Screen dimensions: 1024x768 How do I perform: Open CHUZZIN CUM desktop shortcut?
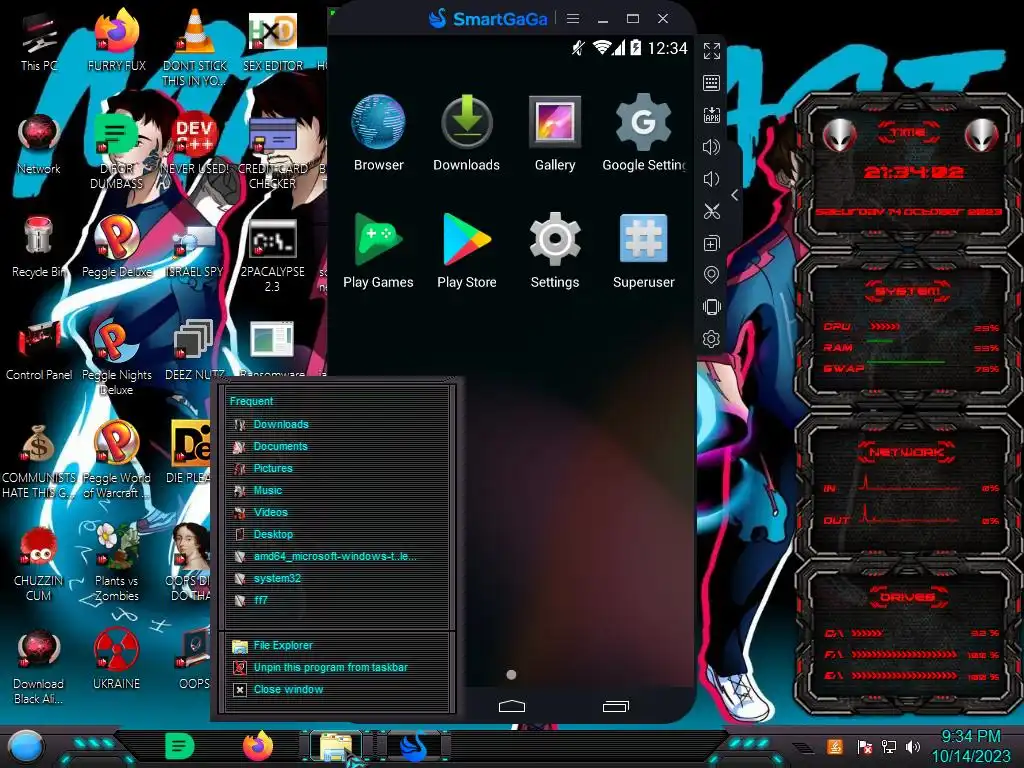click(x=39, y=563)
